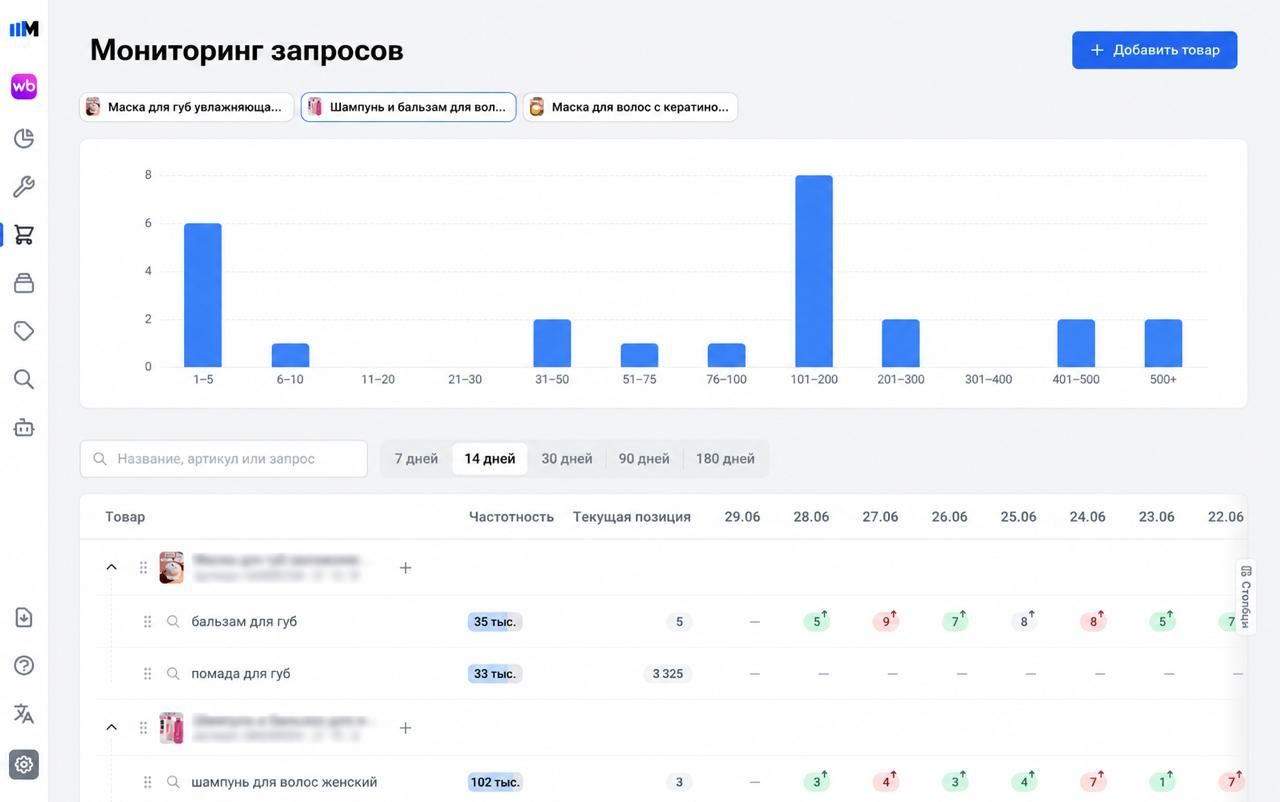
Task: Switch period to 7 дней
Action: 416,459
